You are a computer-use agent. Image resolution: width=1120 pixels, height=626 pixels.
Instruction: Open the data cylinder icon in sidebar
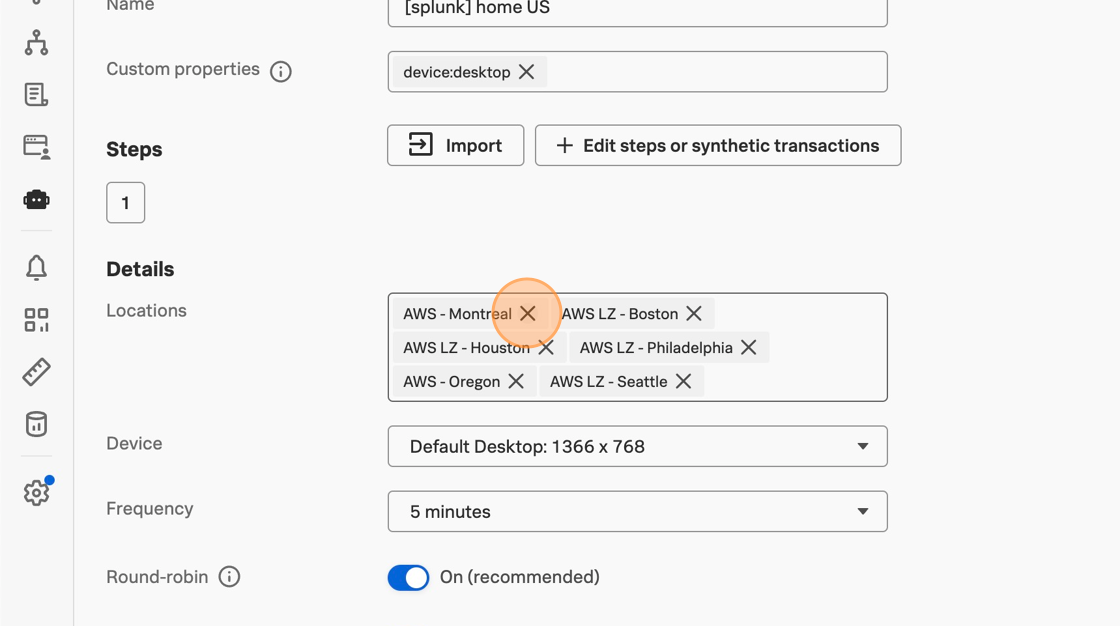click(x=36, y=424)
